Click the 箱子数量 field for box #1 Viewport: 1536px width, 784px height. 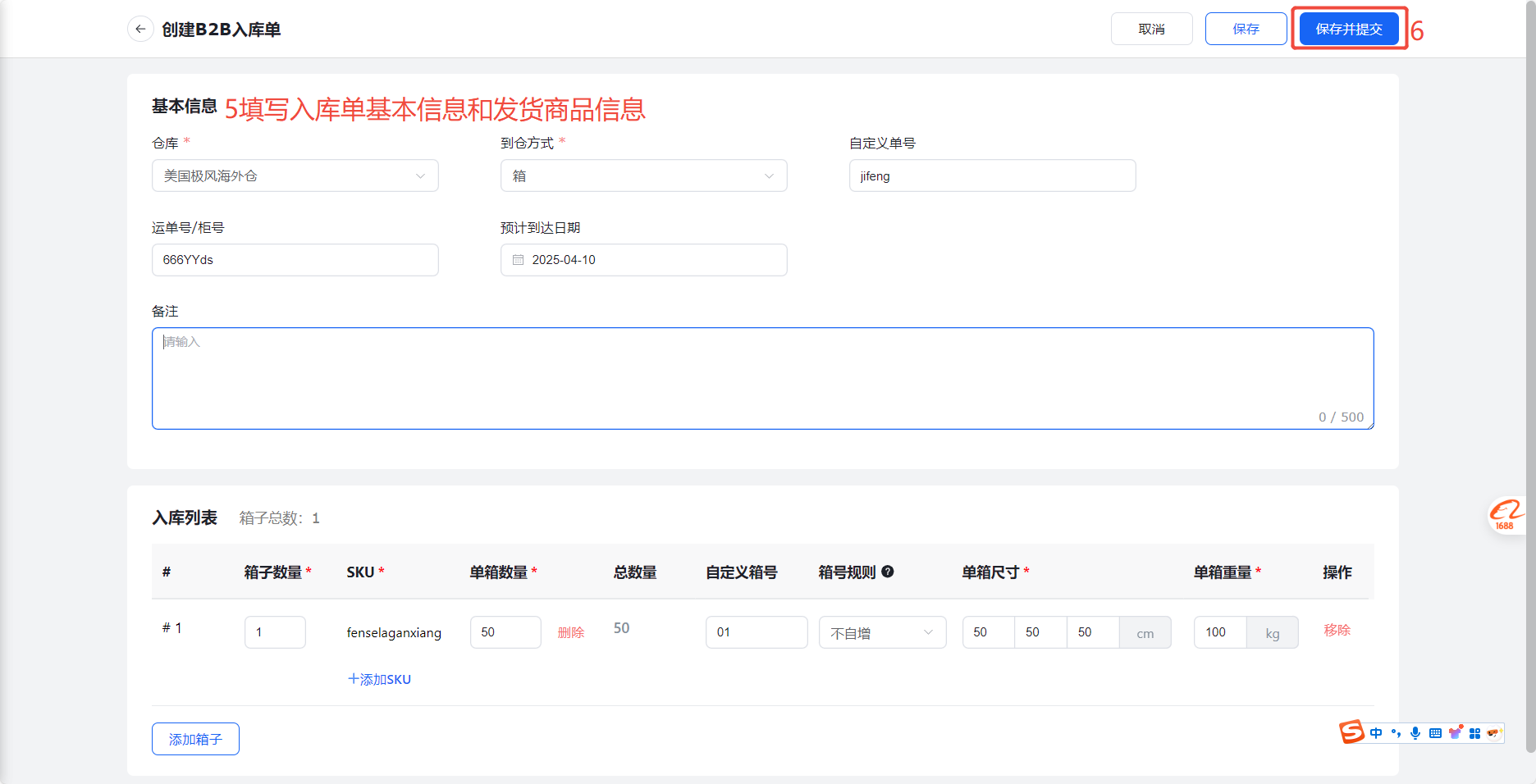click(x=275, y=632)
